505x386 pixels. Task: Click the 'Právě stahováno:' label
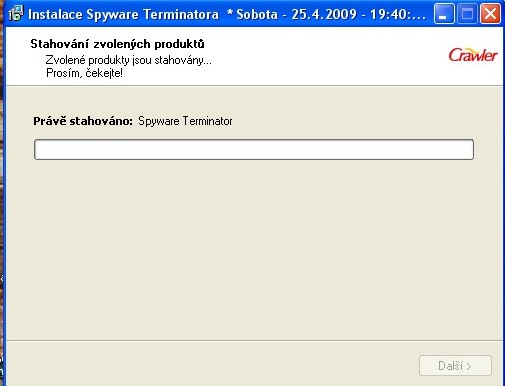(x=83, y=121)
